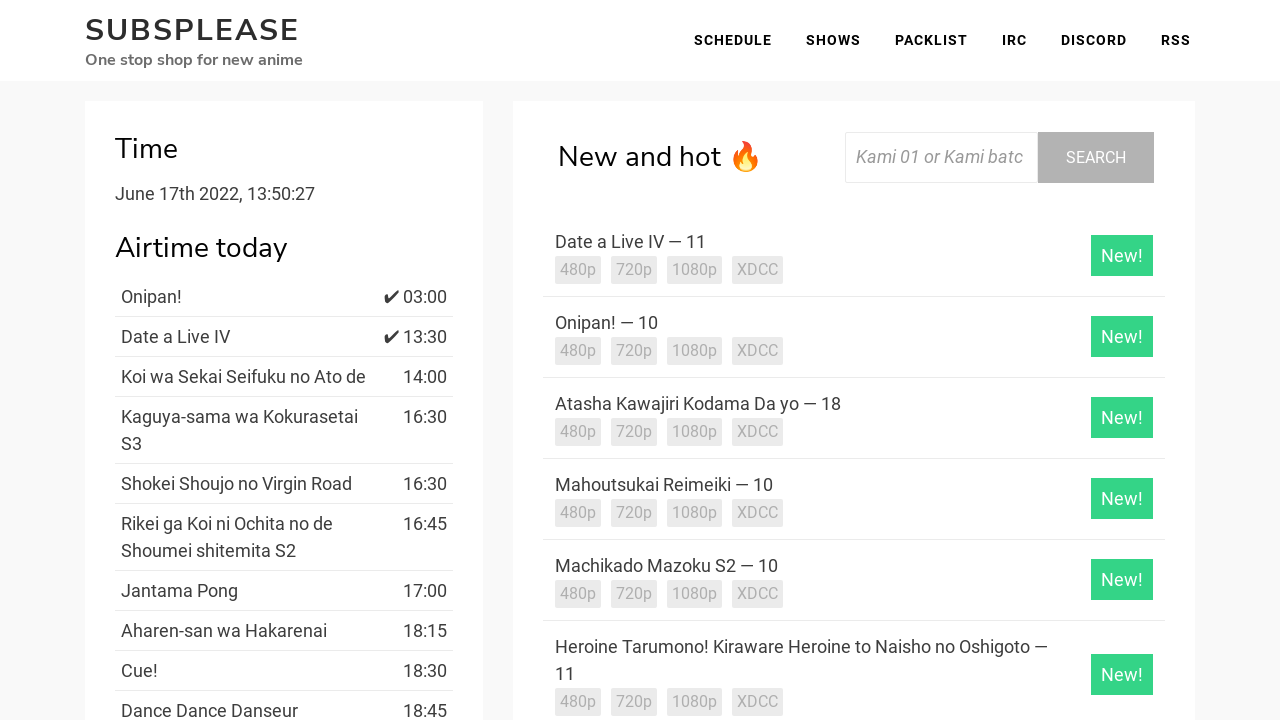Select 720p for Onipan! — 10

(x=634, y=351)
